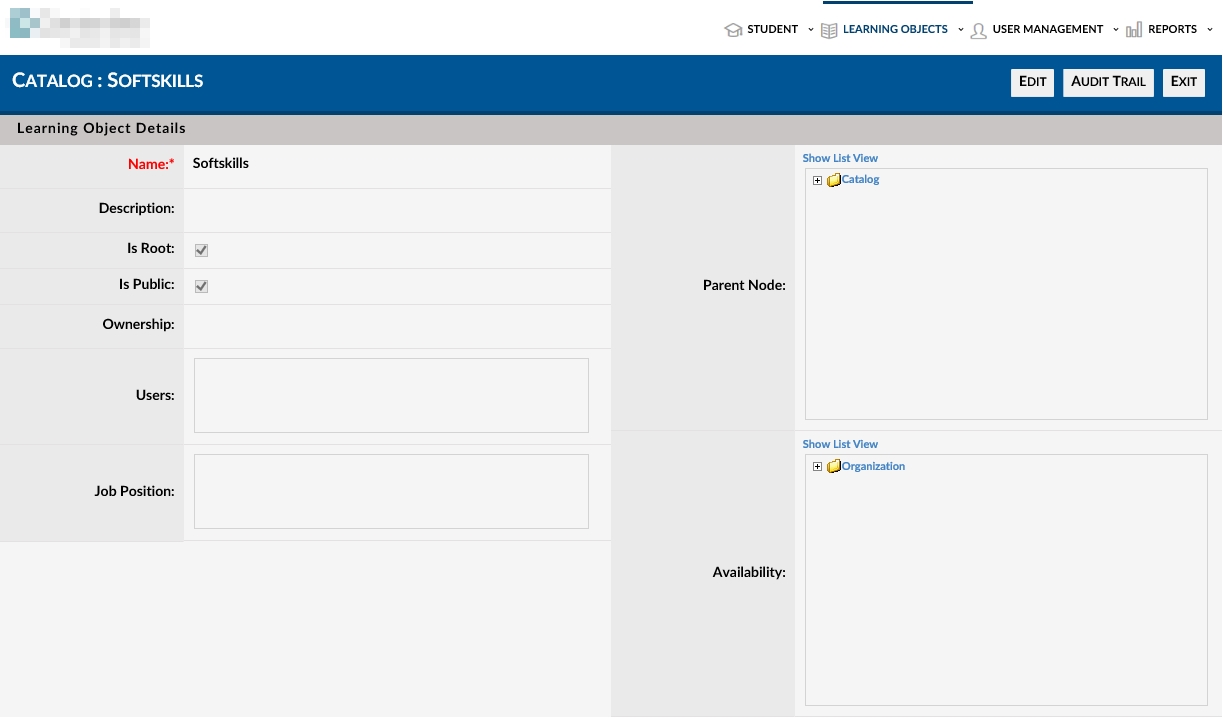Expand the Catalog tree node

(x=817, y=181)
